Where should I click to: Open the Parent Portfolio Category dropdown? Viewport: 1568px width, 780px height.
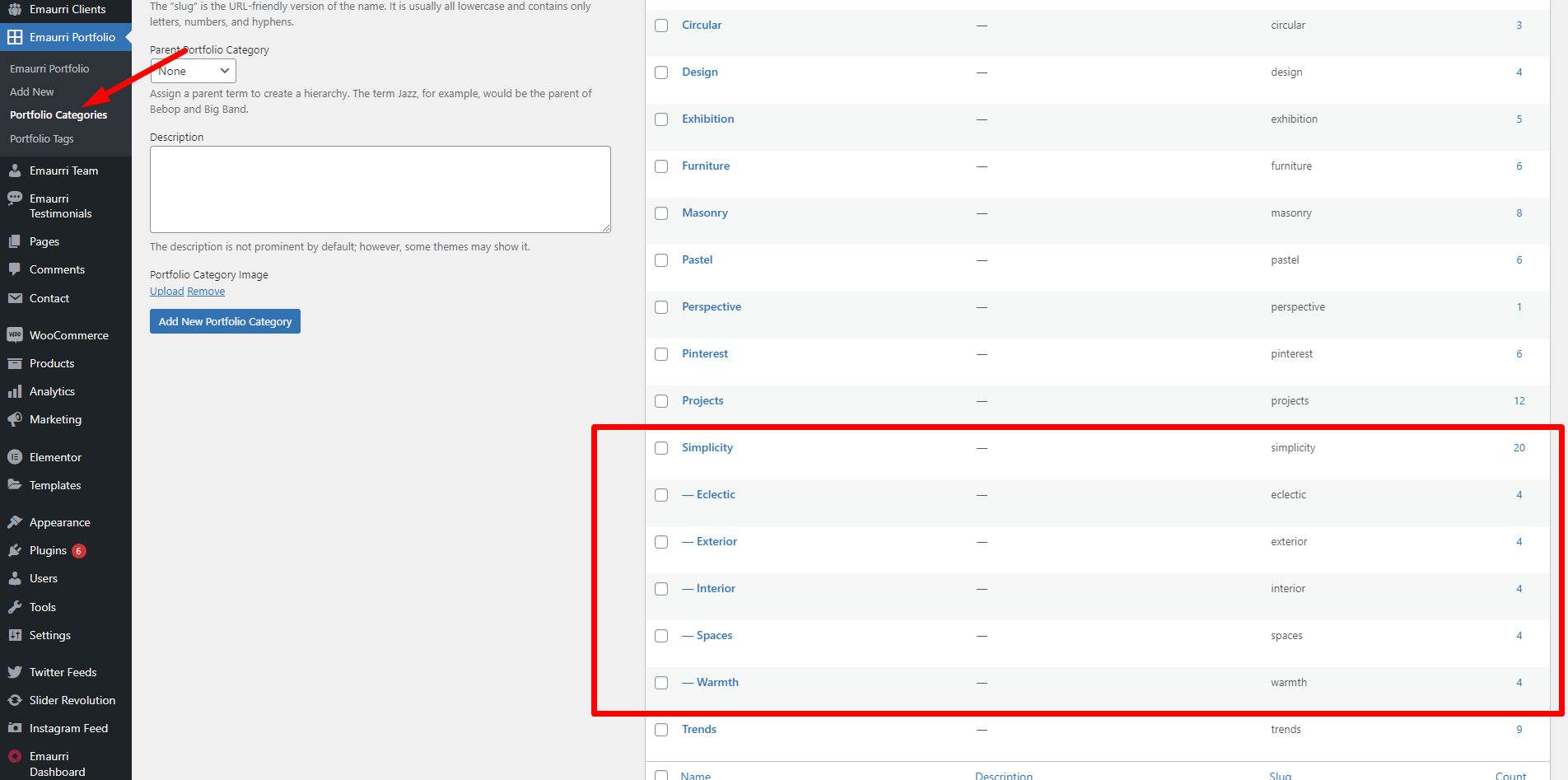194,71
